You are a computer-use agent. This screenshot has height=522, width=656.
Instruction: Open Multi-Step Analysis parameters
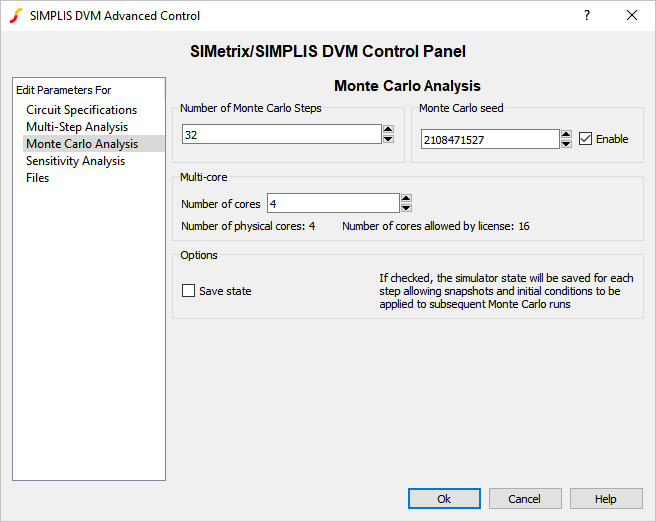pyautogui.click(x=77, y=127)
